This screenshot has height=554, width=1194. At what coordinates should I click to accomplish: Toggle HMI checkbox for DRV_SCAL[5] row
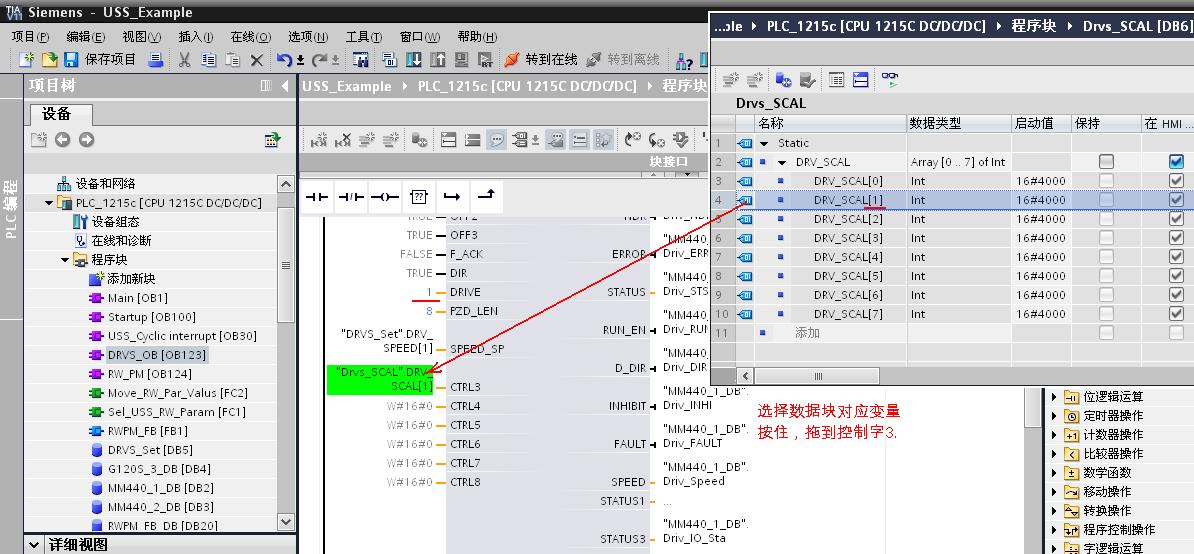(1176, 275)
